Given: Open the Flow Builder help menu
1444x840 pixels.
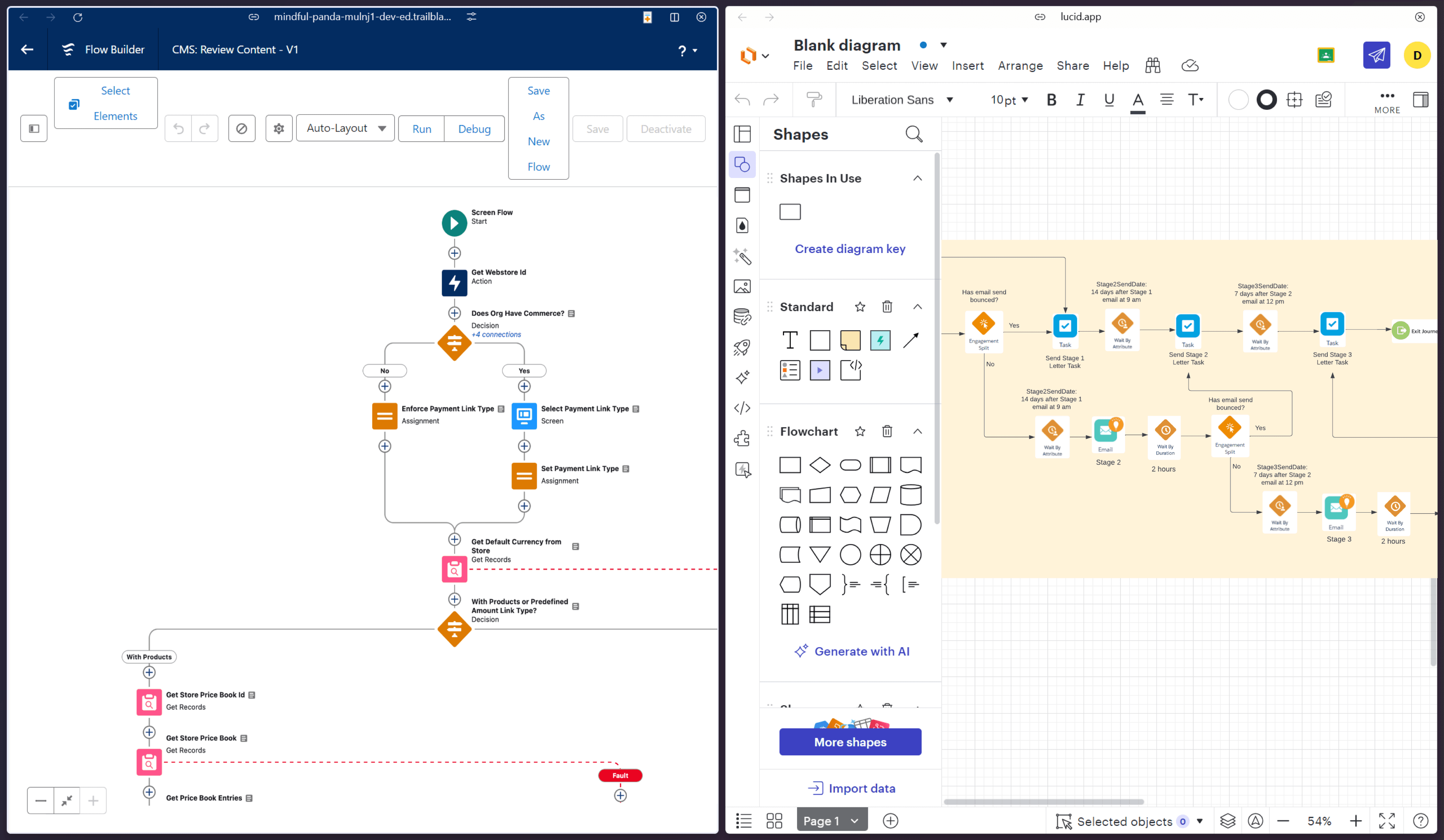Looking at the screenshot, I should [687, 50].
